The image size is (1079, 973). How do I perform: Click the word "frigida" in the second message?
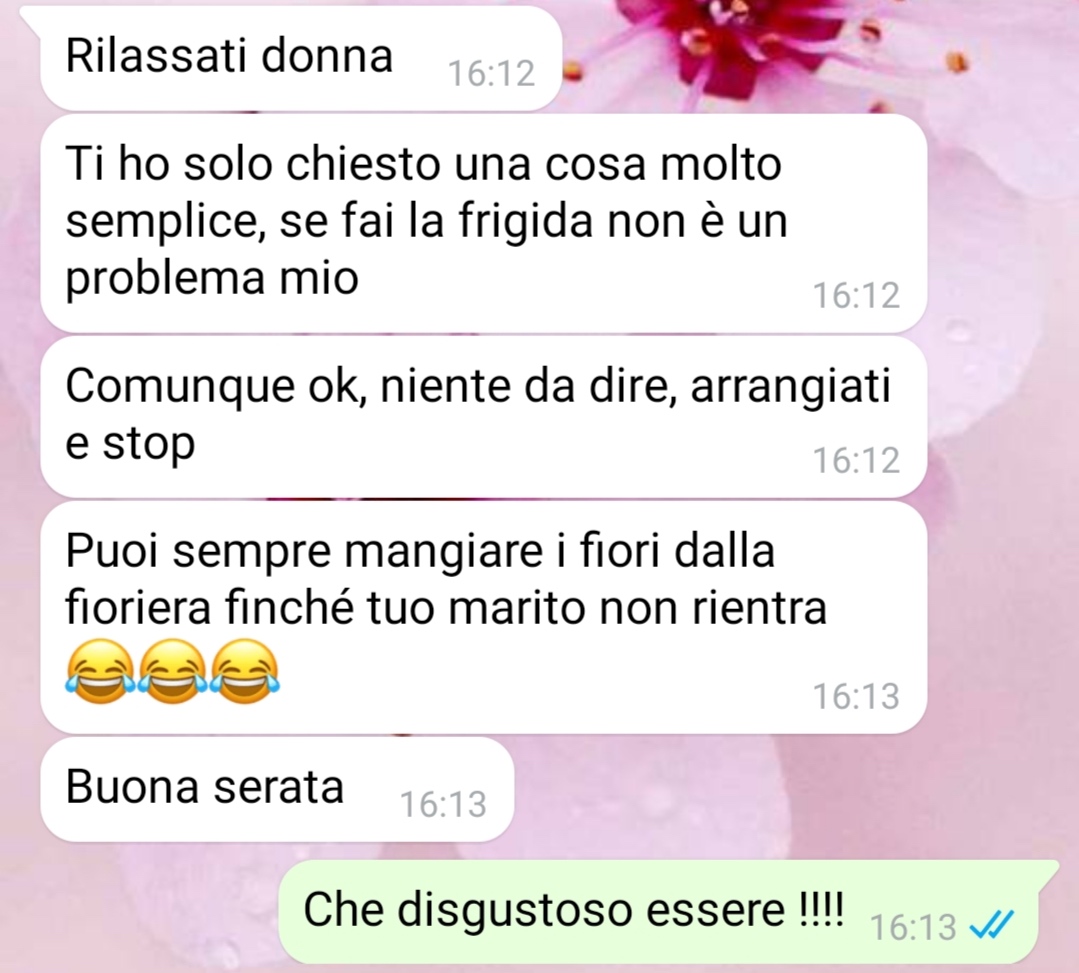[526, 223]
